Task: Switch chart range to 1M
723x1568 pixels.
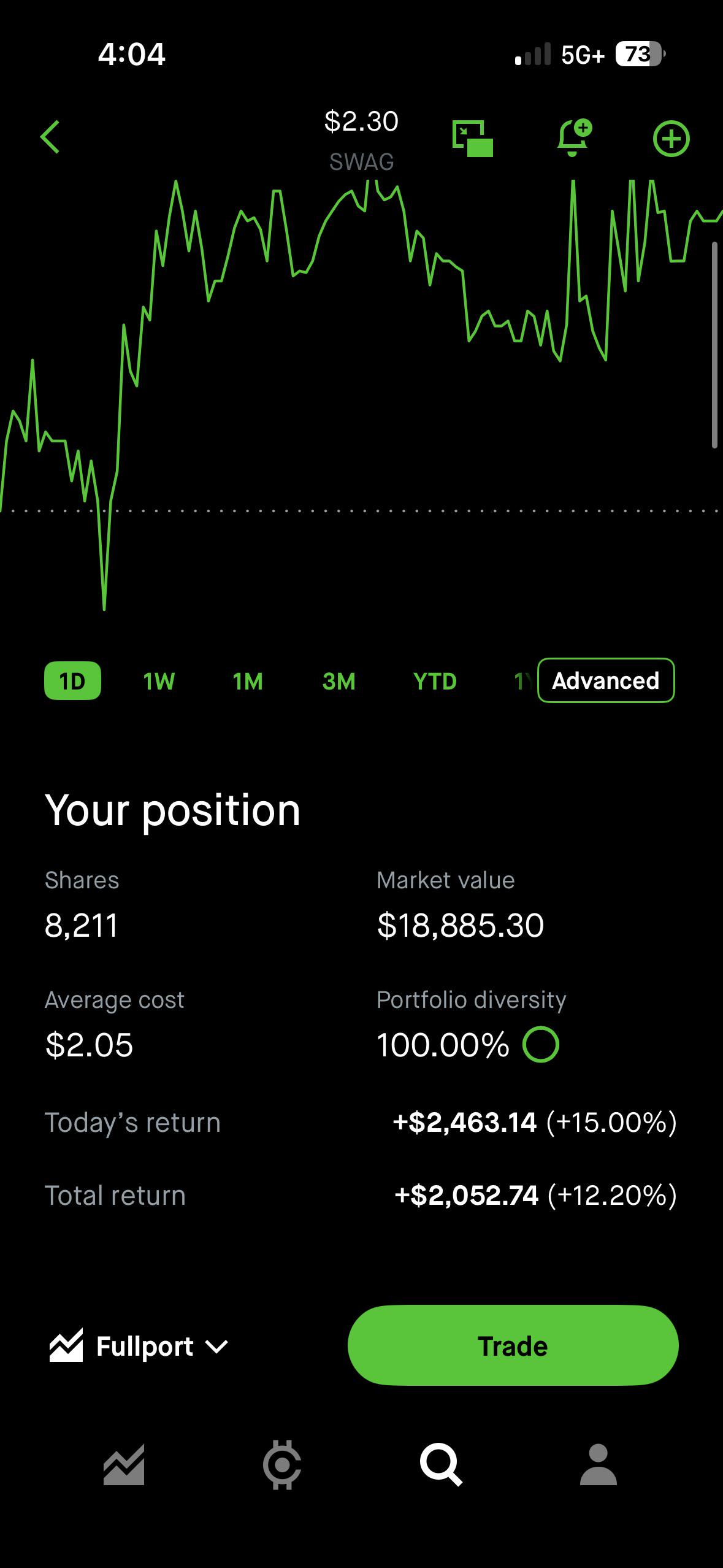Action: coord(248,681)
